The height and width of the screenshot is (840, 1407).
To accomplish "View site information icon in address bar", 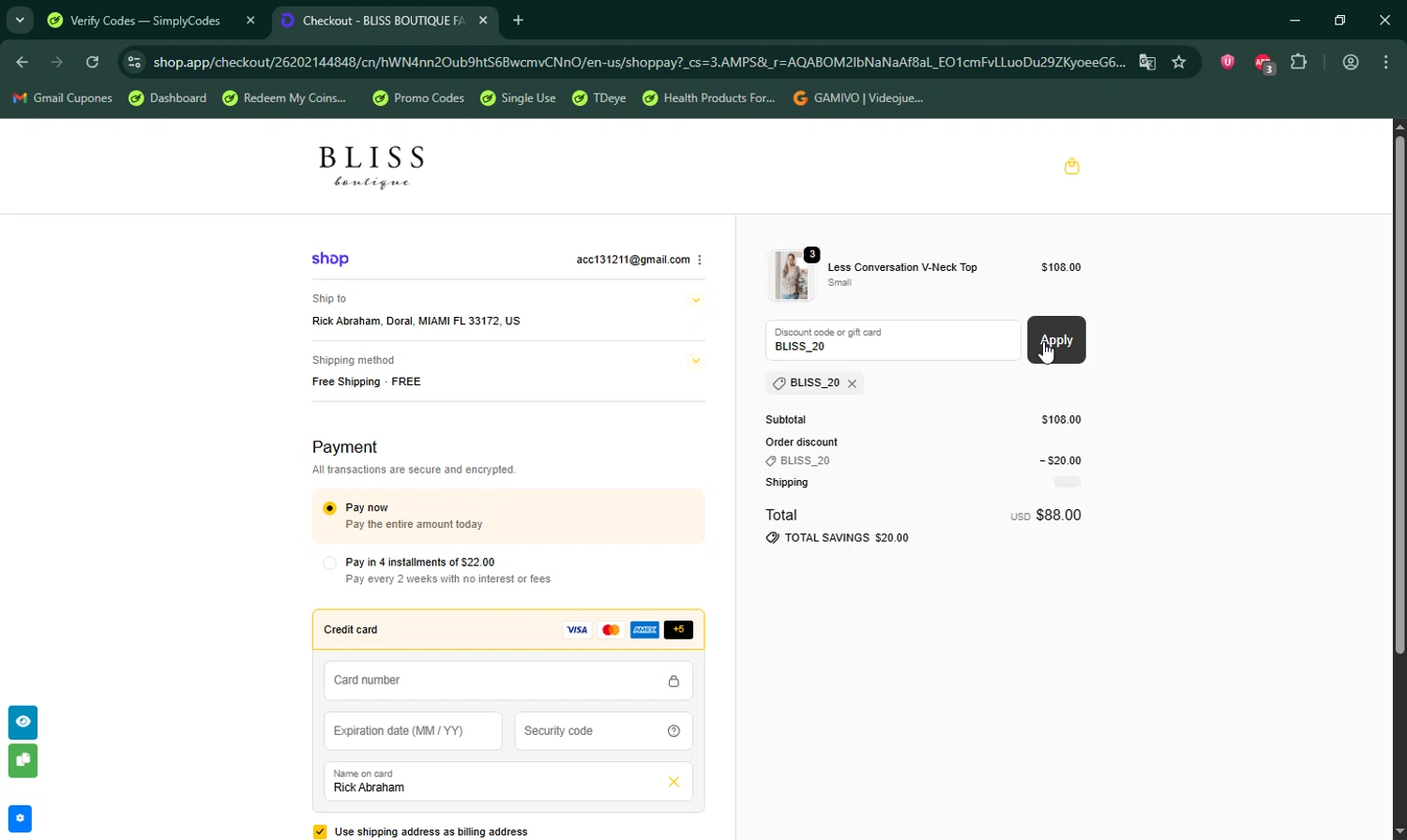I will pos(134,62).
